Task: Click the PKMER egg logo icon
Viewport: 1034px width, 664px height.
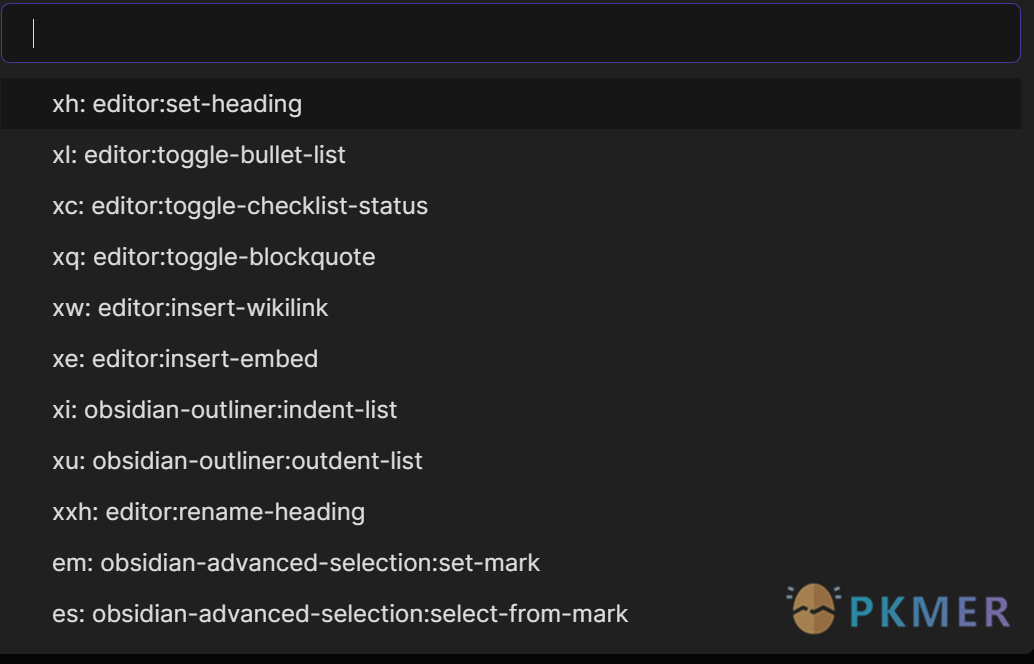Action: [814, 609]
